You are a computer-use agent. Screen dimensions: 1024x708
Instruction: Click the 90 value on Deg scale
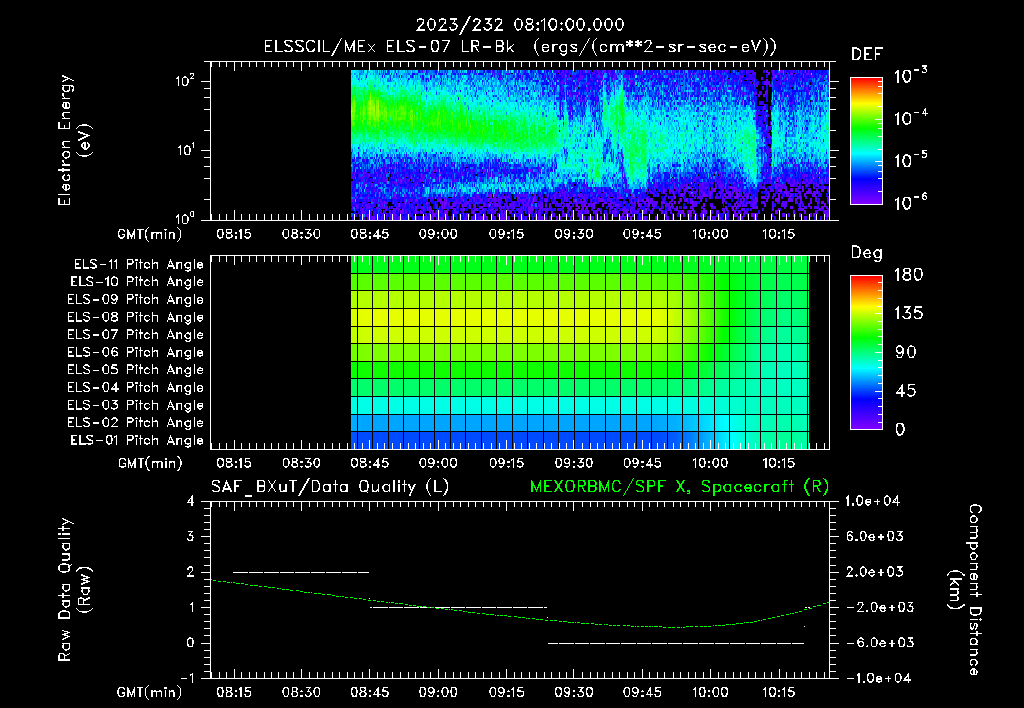point(906,352)
